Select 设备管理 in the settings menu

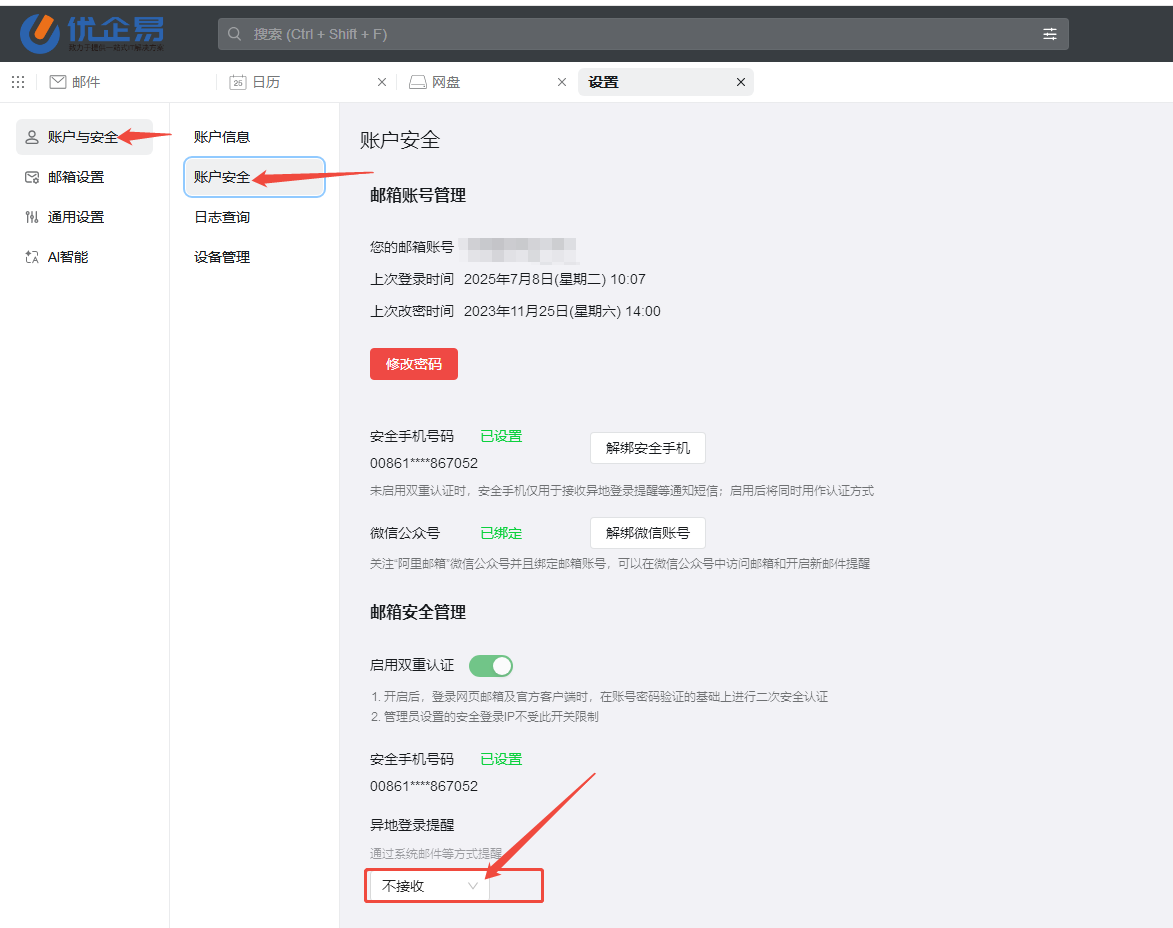(x=221, y=256)
